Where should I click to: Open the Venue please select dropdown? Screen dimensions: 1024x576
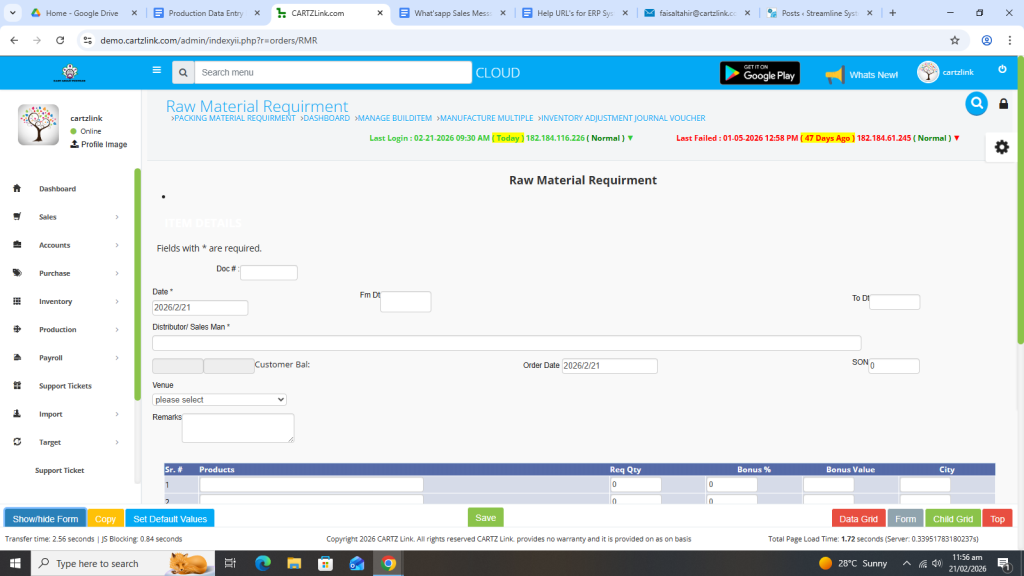click(x=219, y=400)
